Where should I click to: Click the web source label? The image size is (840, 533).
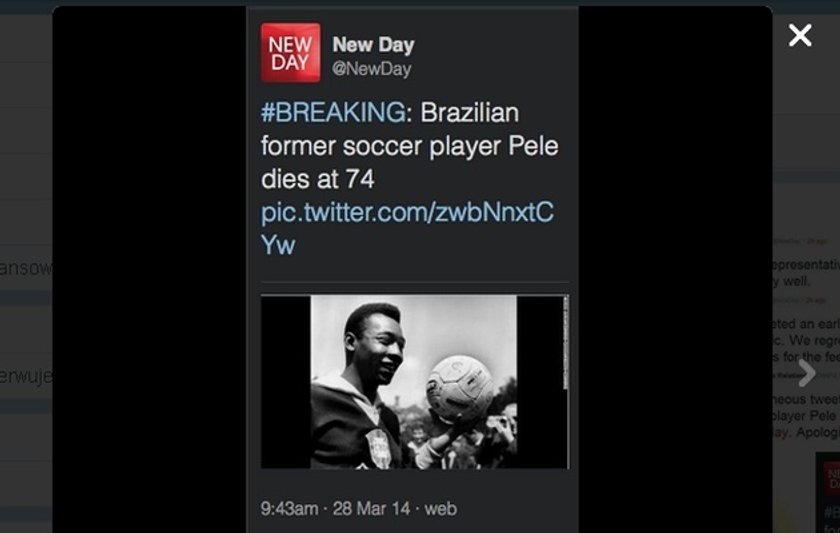pyautogui.click(x=440, y=508)
